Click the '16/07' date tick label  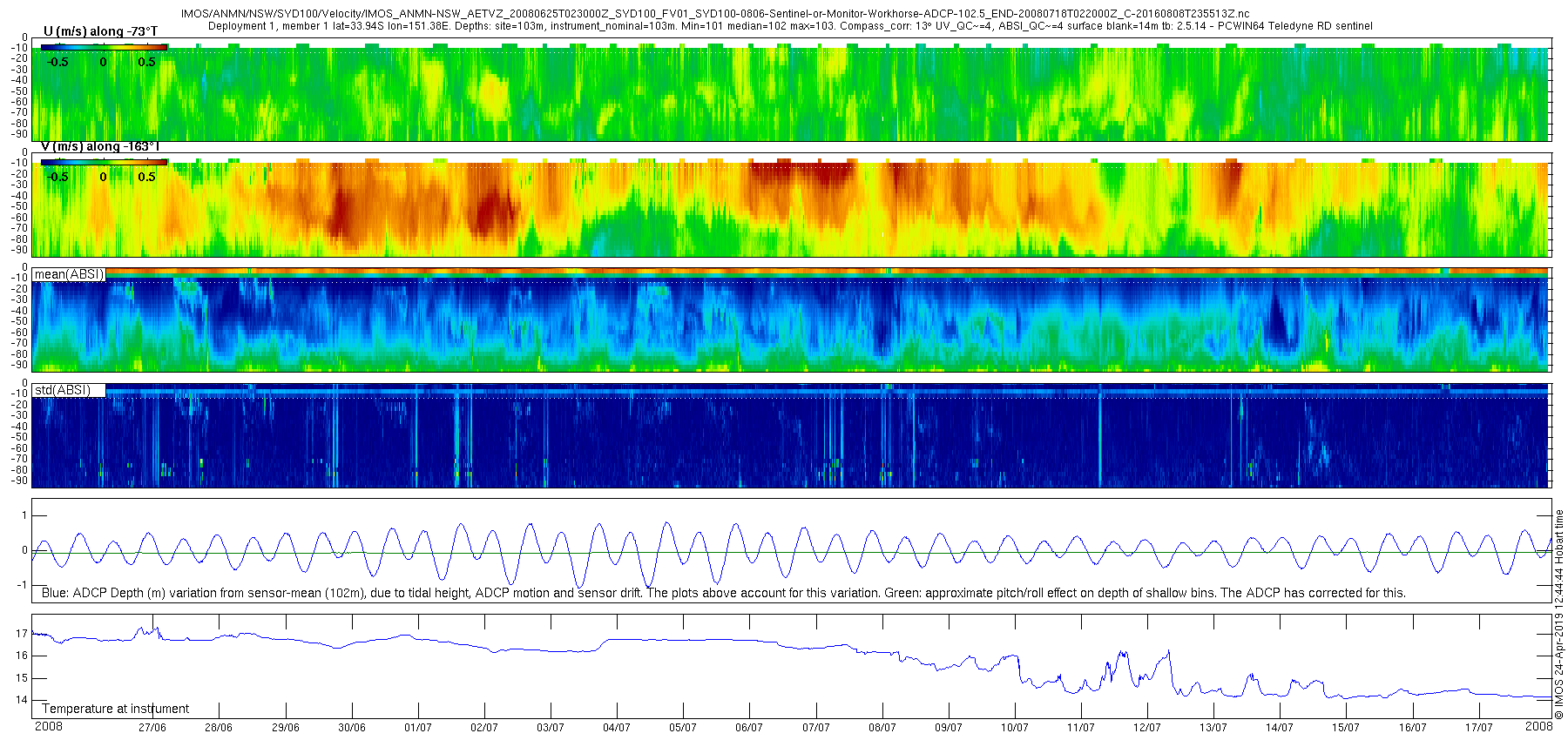coord(1413,728)
